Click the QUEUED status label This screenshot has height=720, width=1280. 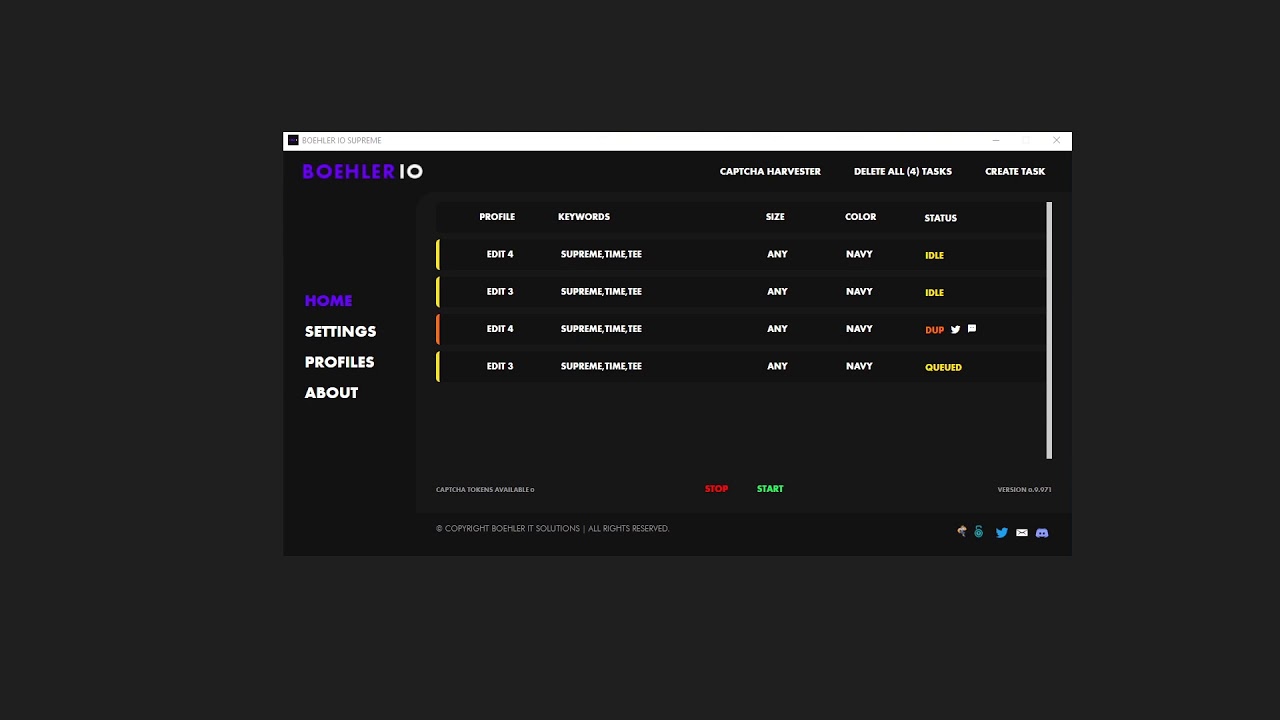point(943,367)
